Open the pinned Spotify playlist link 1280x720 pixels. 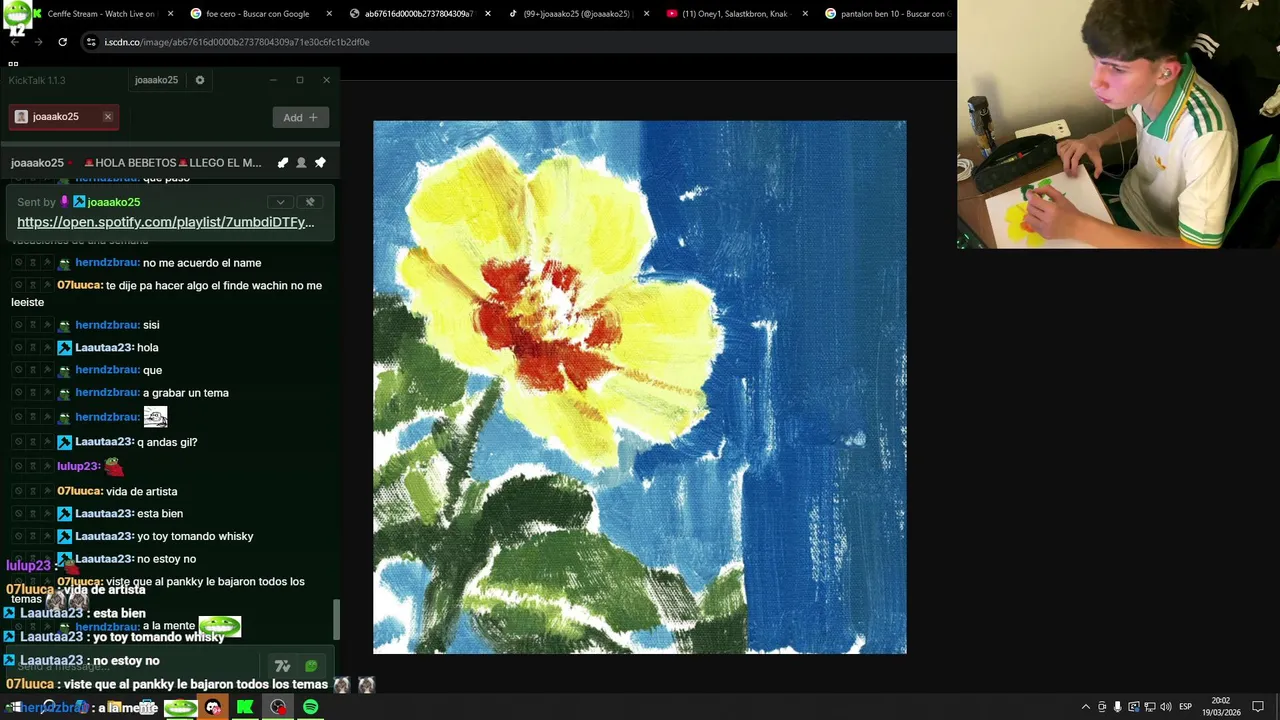(166, 222)
